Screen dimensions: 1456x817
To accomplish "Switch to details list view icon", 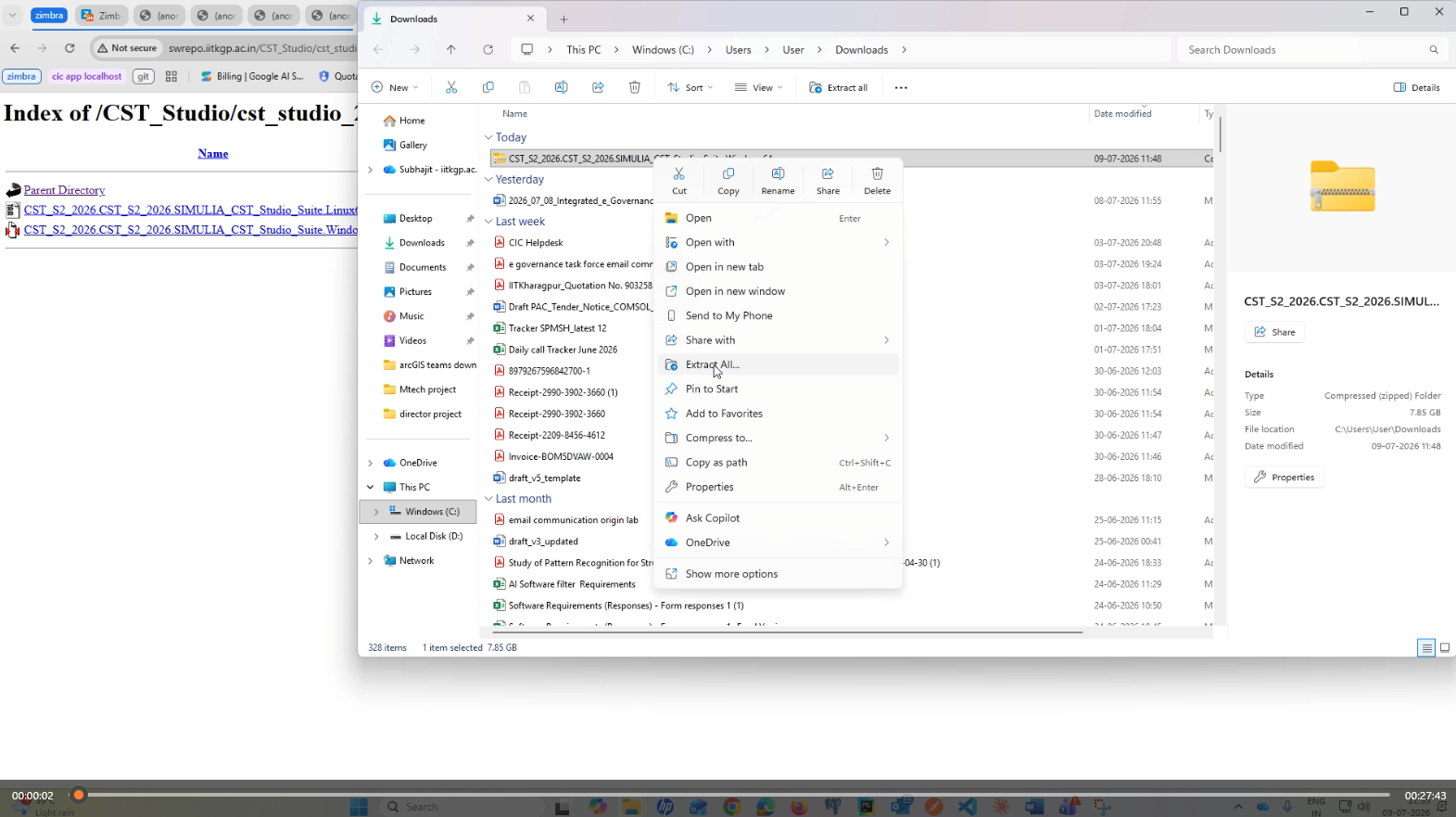I will pos(1426,648).
